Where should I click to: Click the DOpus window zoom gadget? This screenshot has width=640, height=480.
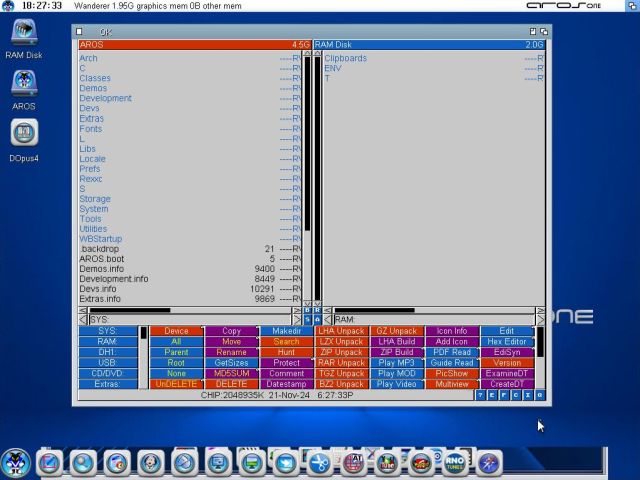[533, 31]
